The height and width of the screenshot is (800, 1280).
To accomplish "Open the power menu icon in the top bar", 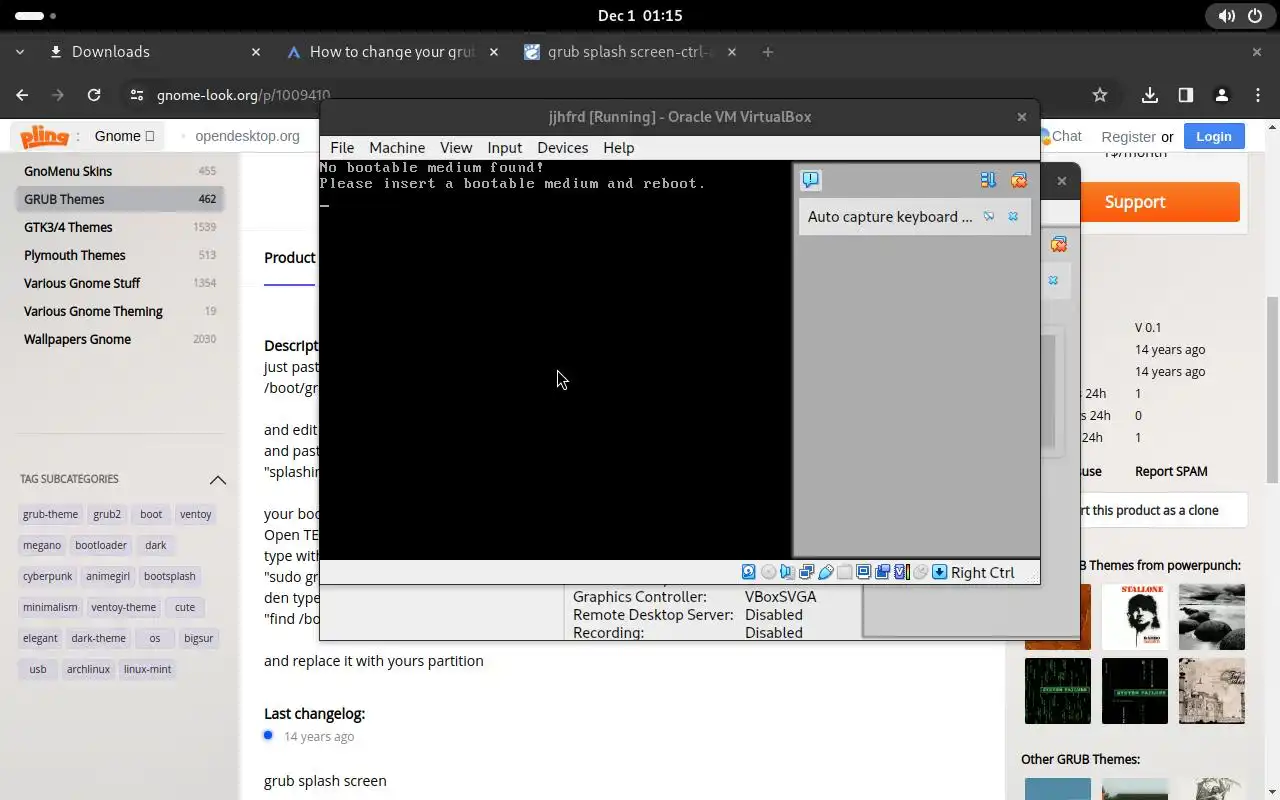I will point(1255,16).
